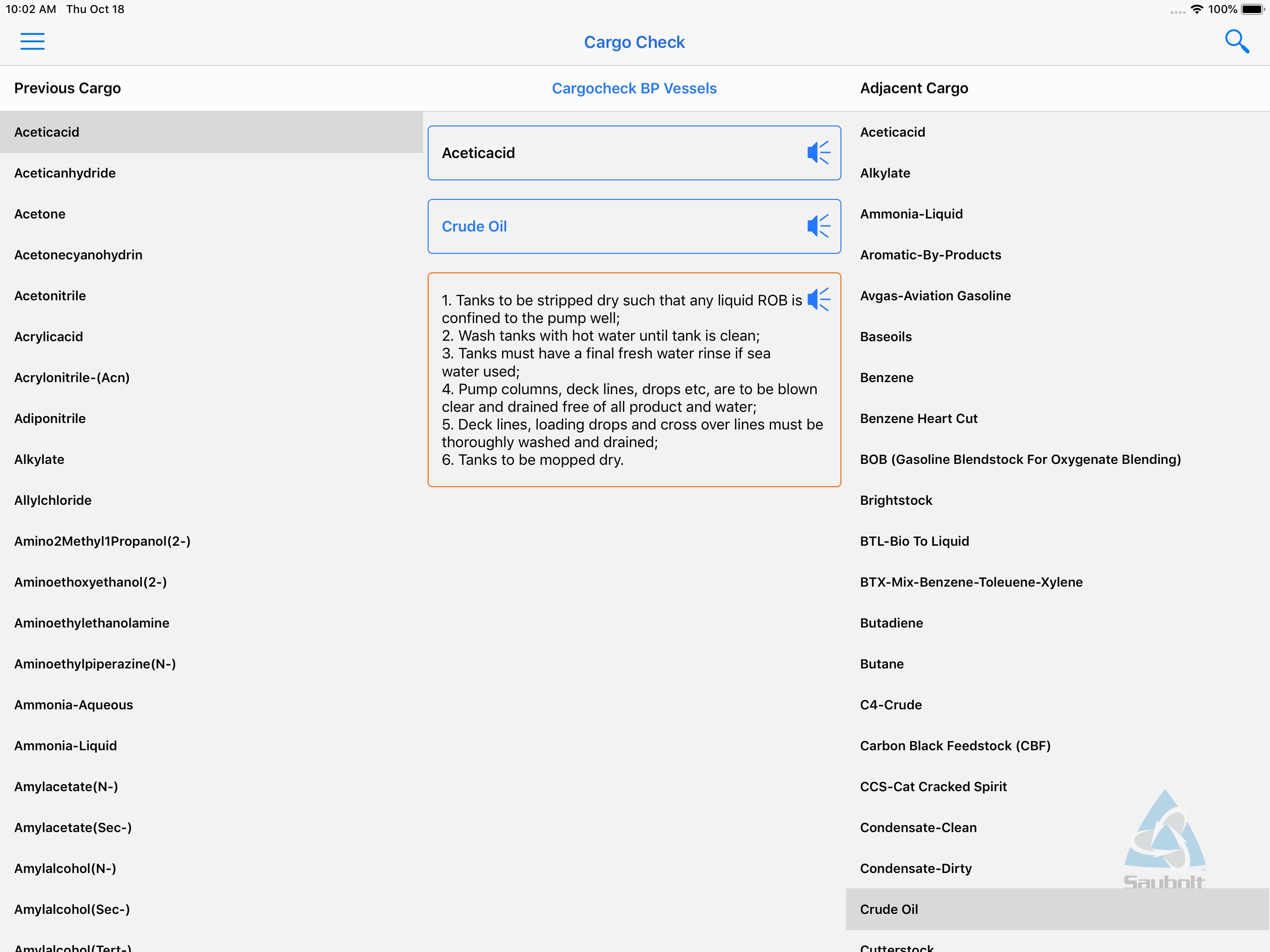Select BTL-Bio To Liquid adjacent cargo
The image size is (1270, 952).
1058,541
